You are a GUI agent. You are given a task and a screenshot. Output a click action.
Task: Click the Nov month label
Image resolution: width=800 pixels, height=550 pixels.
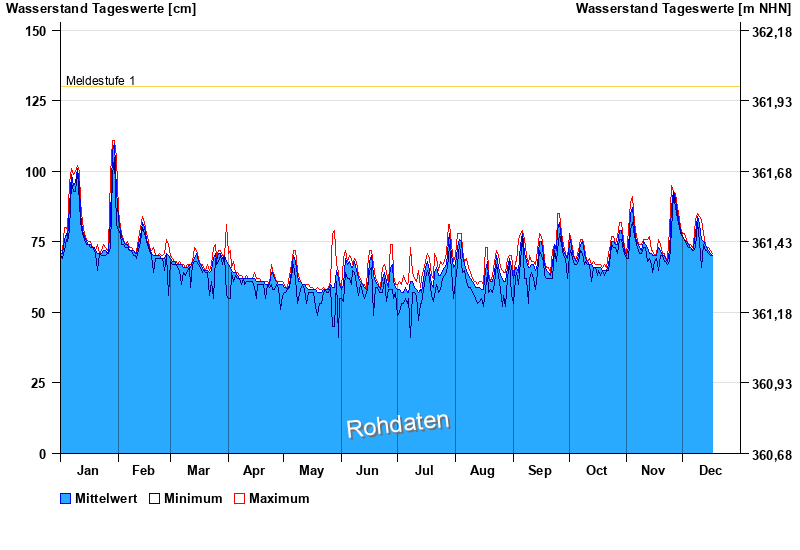click(x=653, y=470)
